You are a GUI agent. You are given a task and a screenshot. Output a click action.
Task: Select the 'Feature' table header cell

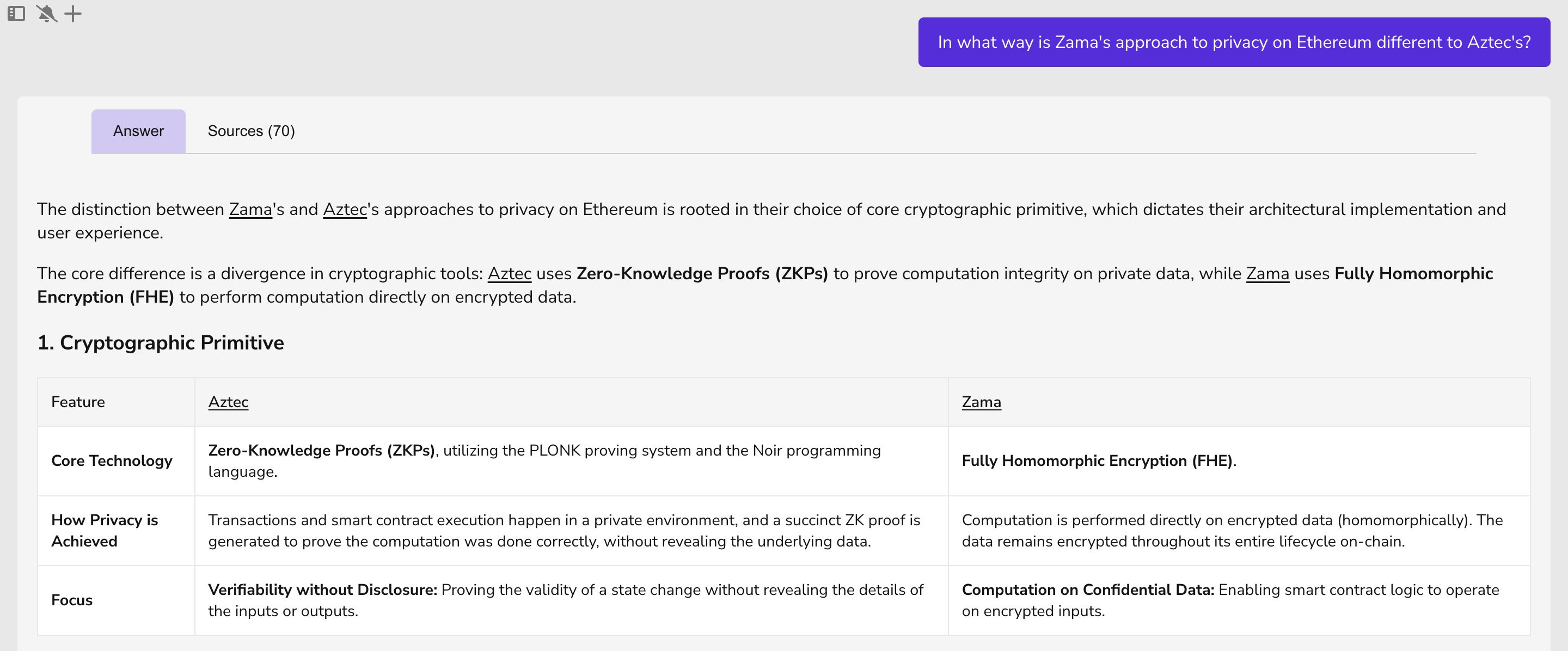pyautogui.click(x=78, y=402)
